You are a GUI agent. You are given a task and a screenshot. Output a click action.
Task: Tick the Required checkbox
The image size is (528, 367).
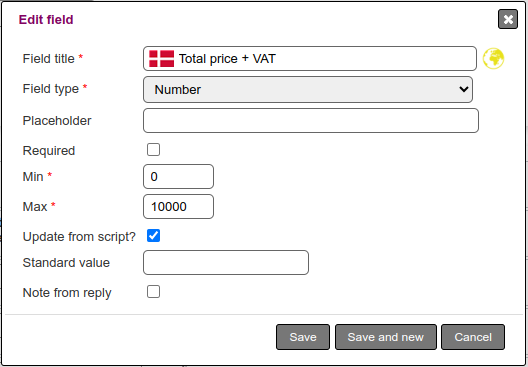[x=154, y=149]
